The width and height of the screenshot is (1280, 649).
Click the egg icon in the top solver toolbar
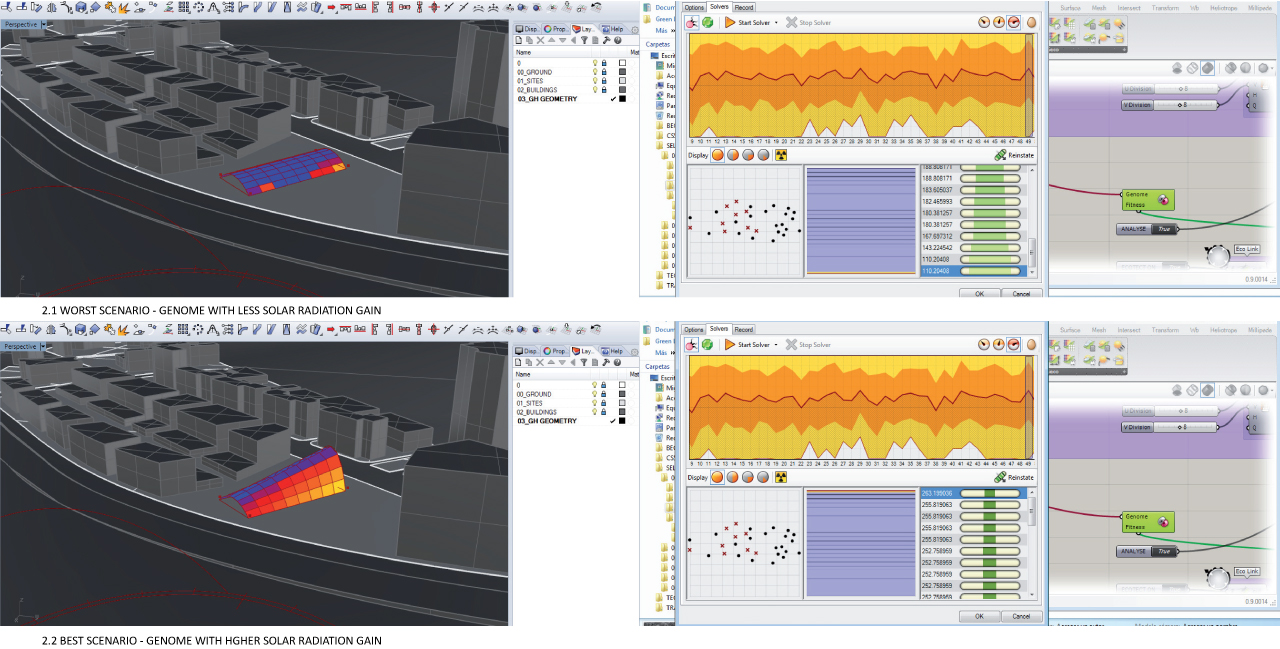click(1030, 22)
